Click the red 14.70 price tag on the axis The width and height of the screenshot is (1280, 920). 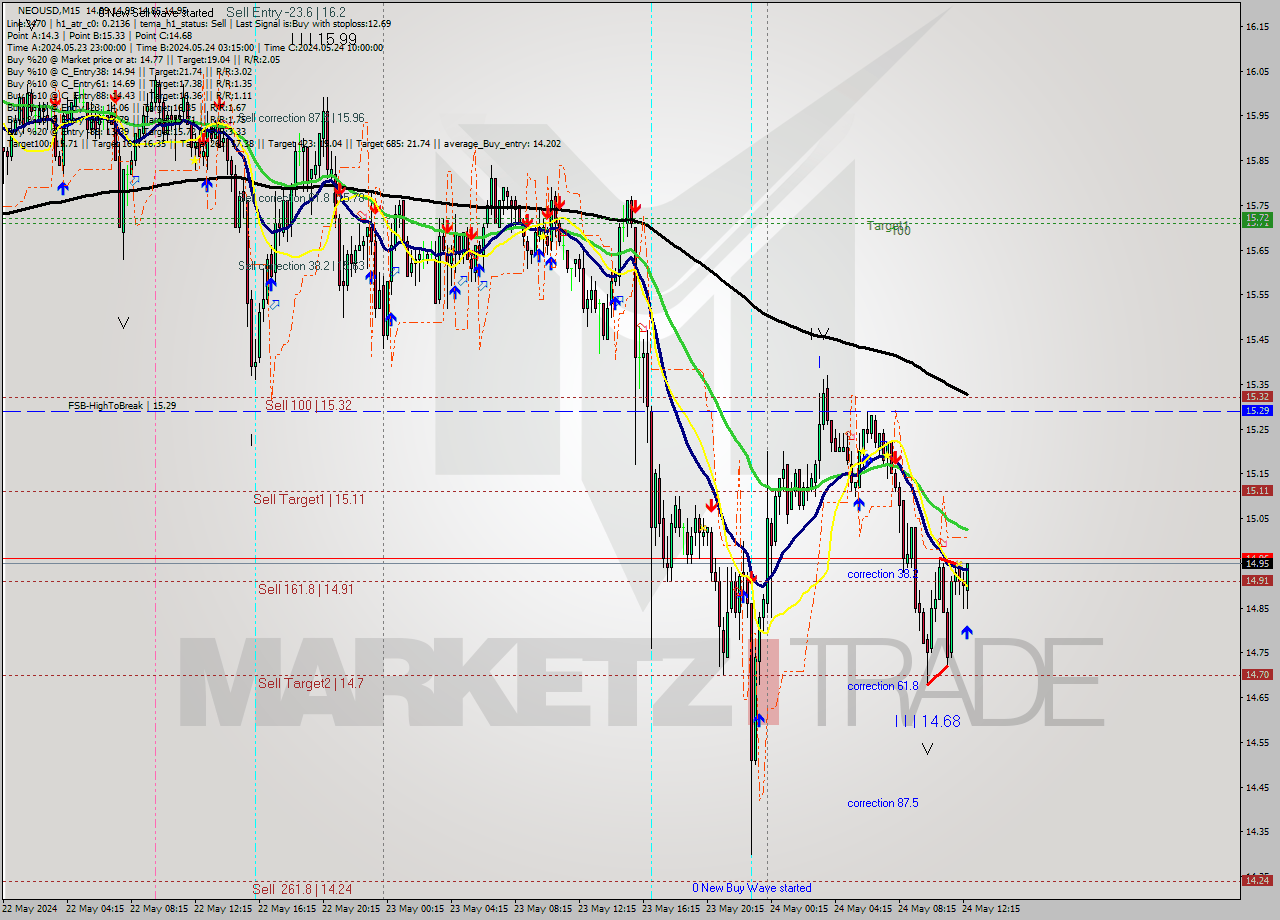1257,674
